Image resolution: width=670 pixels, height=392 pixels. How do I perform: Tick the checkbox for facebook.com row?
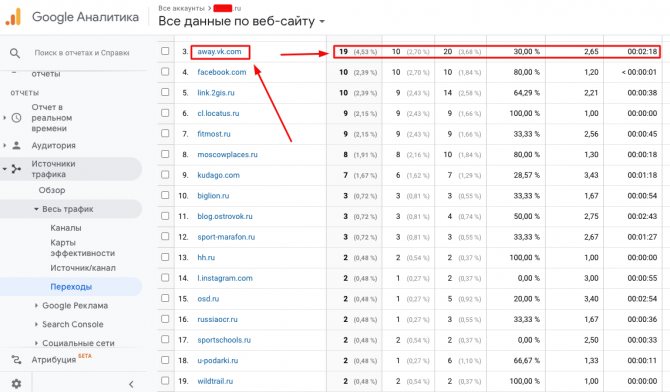pyautogui.click(x=165, y=71)
